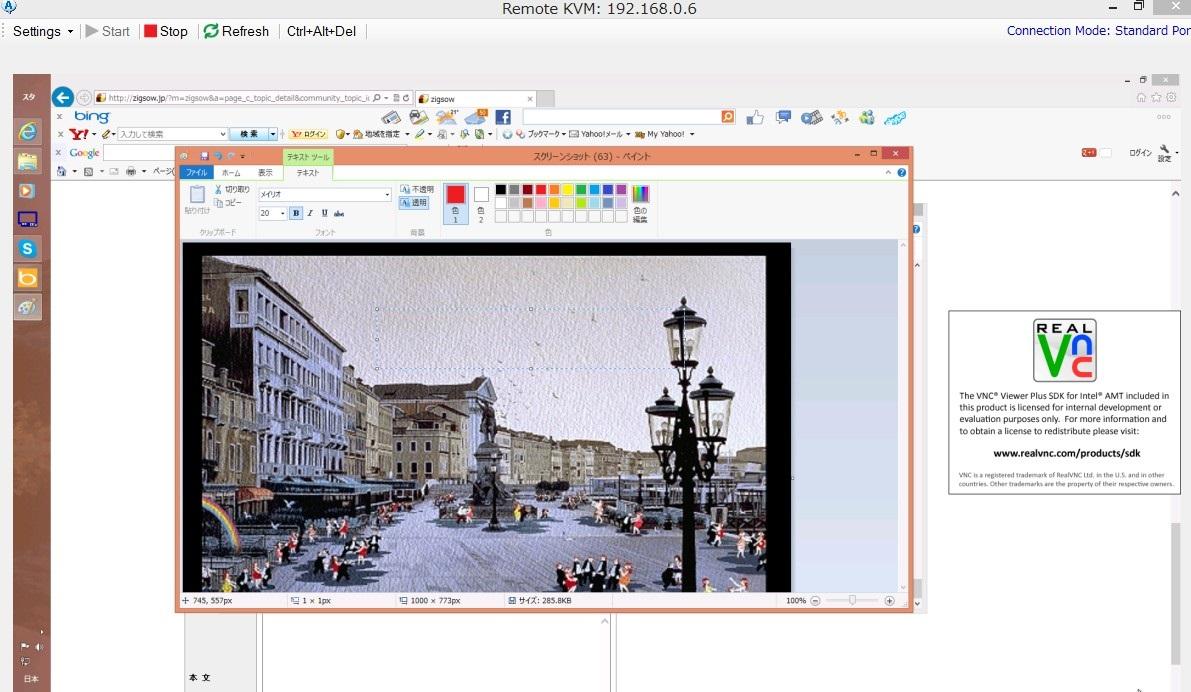Click zoom out minus in Paint status bar
The image size is (1191, 692).
coord(815,601)
